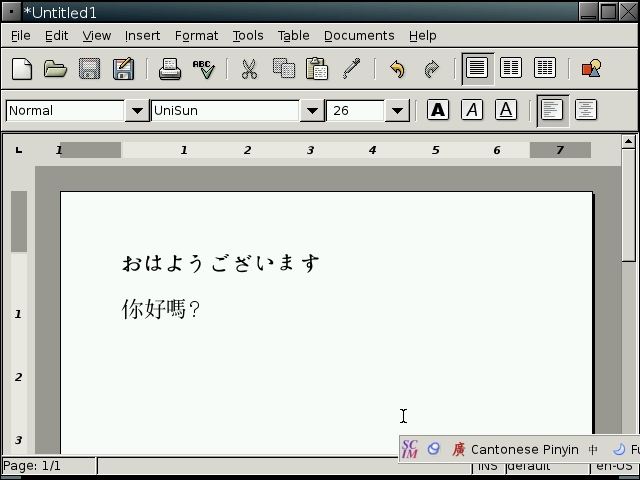Viewport: 640px width, 480px height.
Task: Click the Redo arrow icon
Action: 431,69
